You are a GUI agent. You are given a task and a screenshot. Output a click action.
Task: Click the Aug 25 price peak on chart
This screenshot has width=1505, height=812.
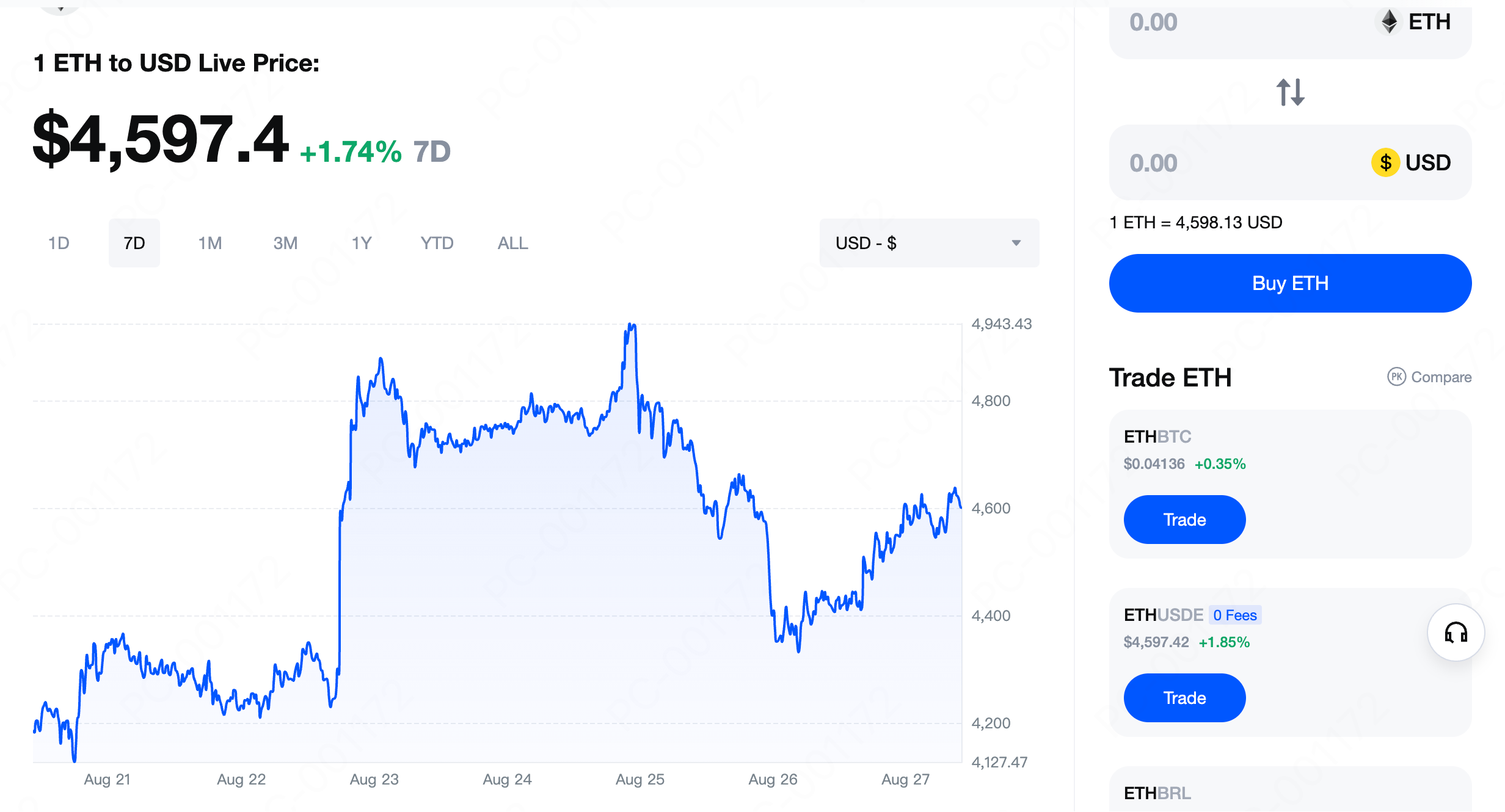(x=632, y=325)
